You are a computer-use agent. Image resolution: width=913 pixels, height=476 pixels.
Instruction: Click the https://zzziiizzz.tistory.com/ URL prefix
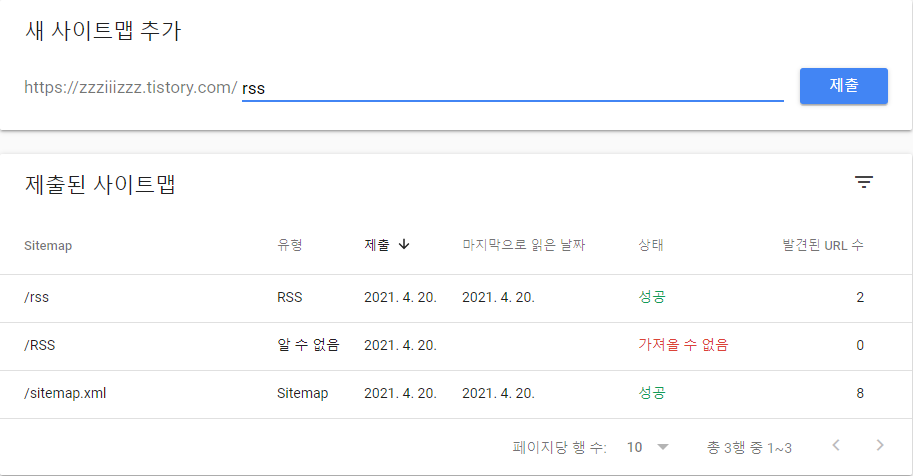pyautogui.click(x=130, y=87)
